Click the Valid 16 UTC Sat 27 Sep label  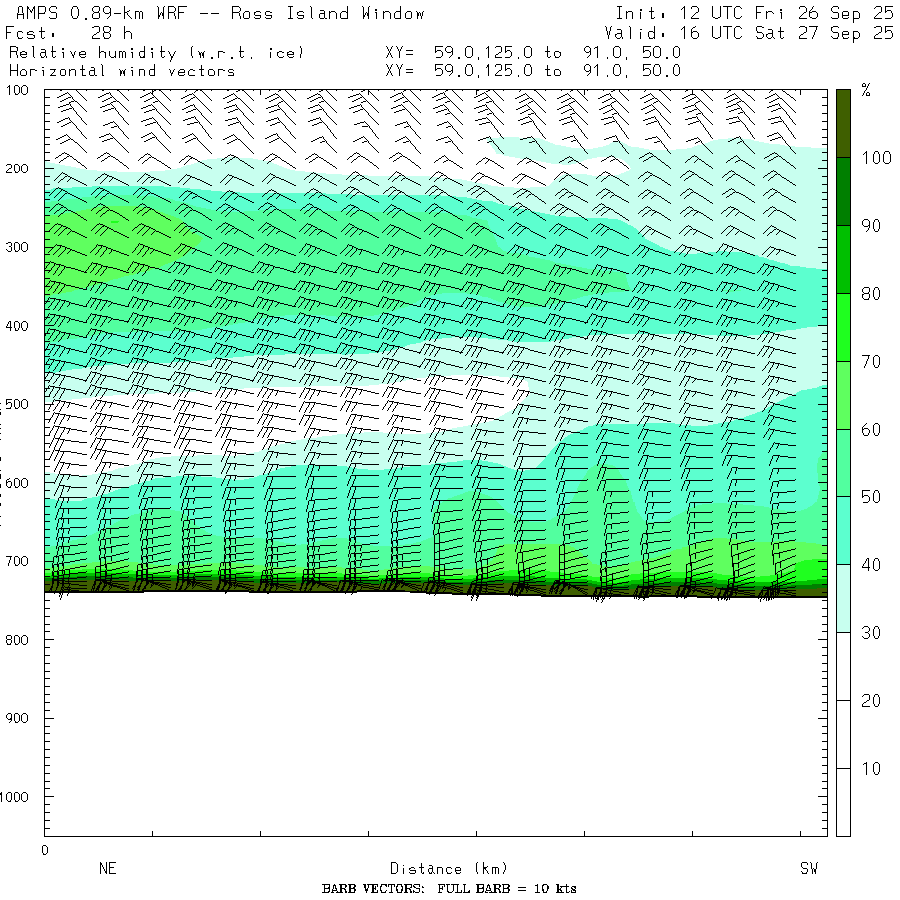[754, 33]
